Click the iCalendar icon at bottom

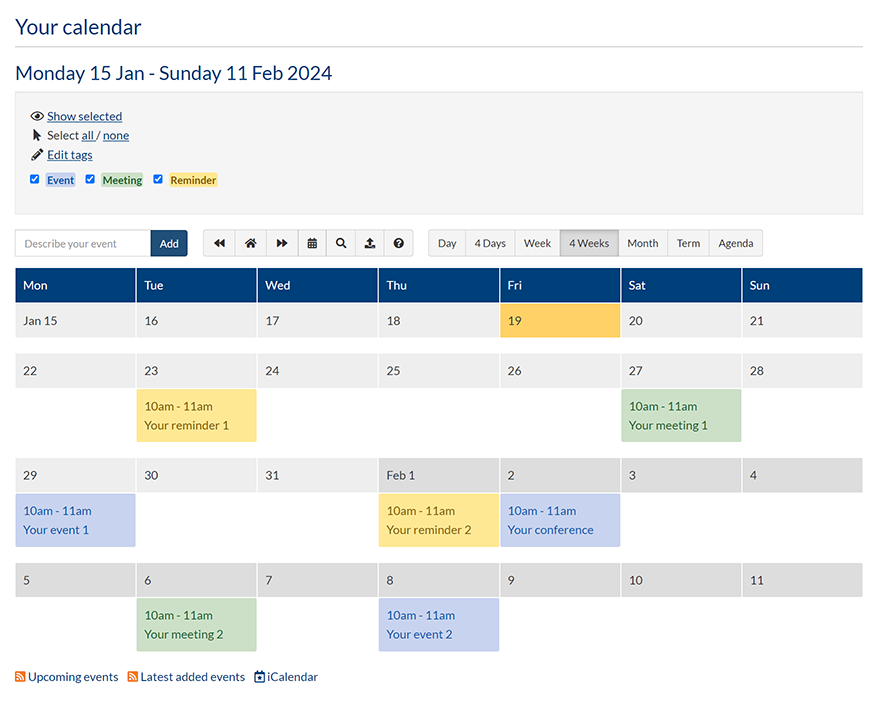tap(260, 677)
